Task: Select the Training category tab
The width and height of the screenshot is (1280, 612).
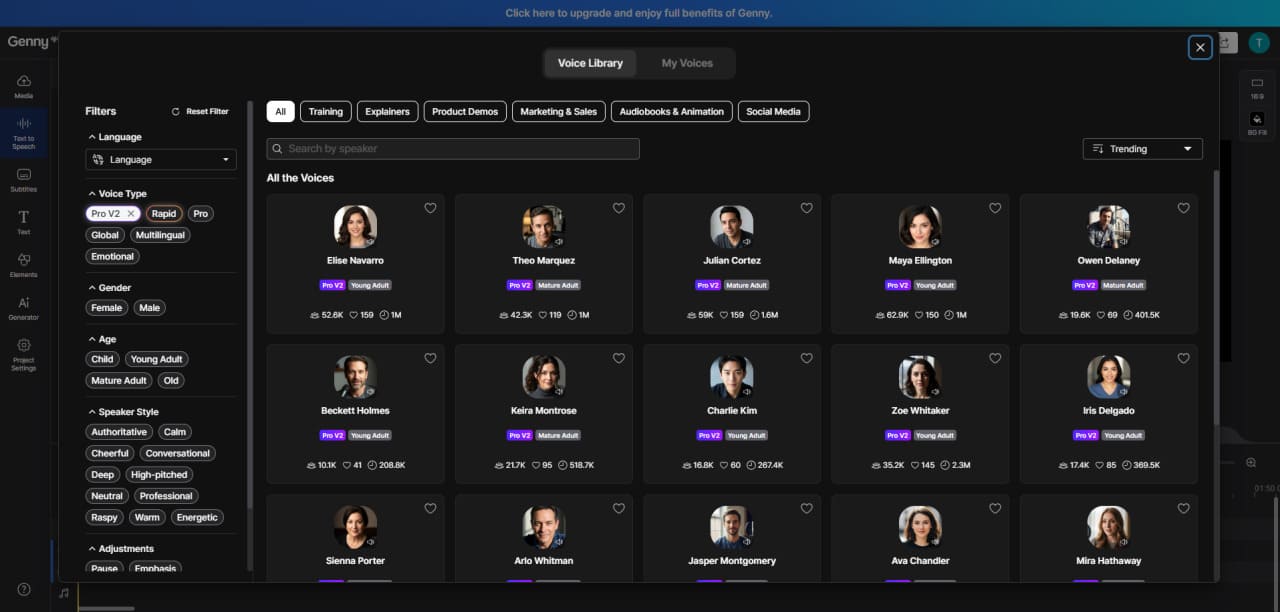Action: (325, 112)
